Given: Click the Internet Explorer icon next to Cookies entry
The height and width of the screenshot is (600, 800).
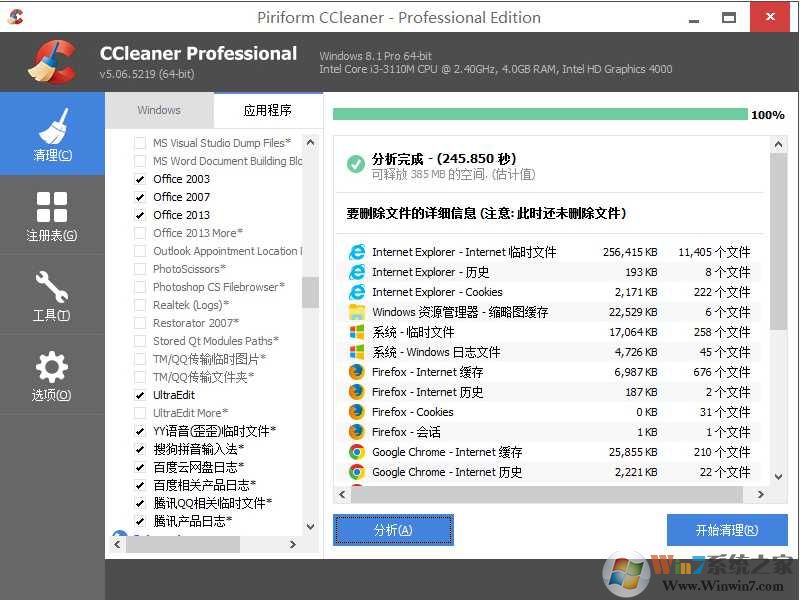Looking at the screenshot, I should point(357,292).
